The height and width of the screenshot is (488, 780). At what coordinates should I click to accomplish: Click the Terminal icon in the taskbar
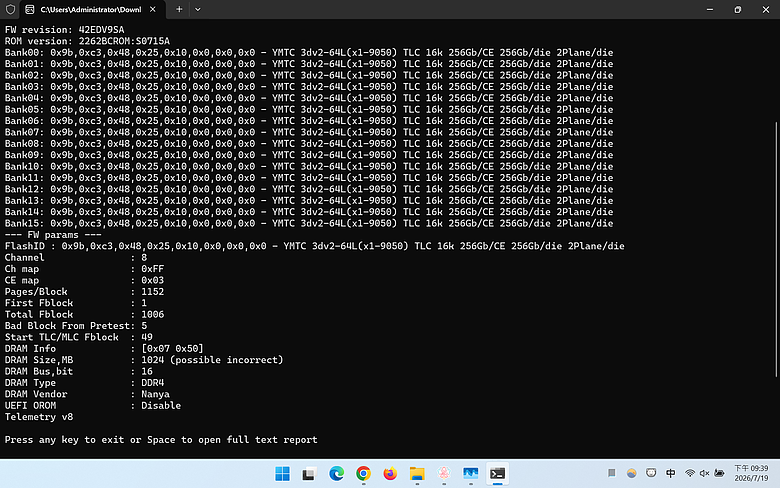(497, 474)
